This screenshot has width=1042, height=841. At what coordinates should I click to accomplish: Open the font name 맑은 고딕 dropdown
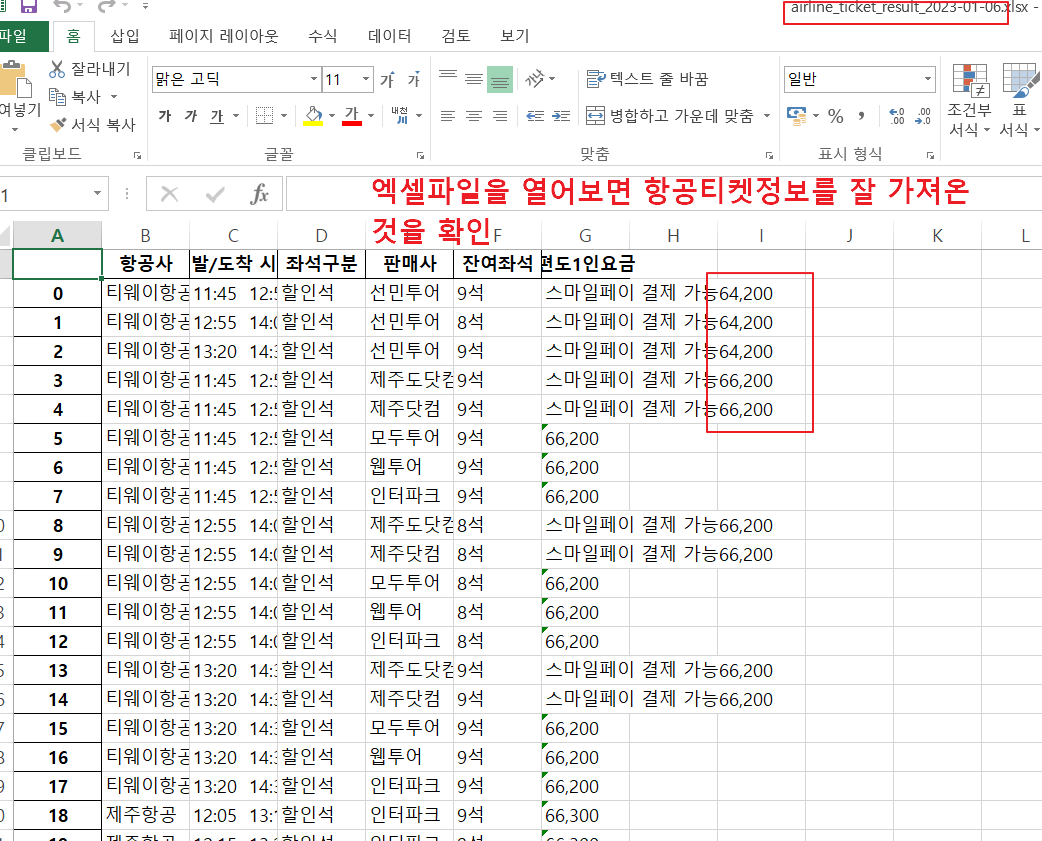pos(314,79)
